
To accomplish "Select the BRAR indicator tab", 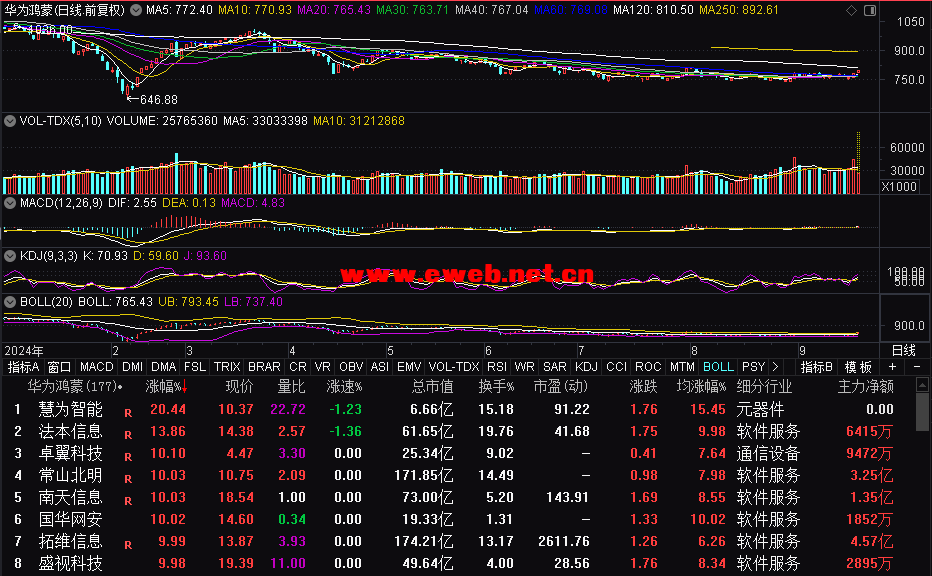I will pos(264,367).
